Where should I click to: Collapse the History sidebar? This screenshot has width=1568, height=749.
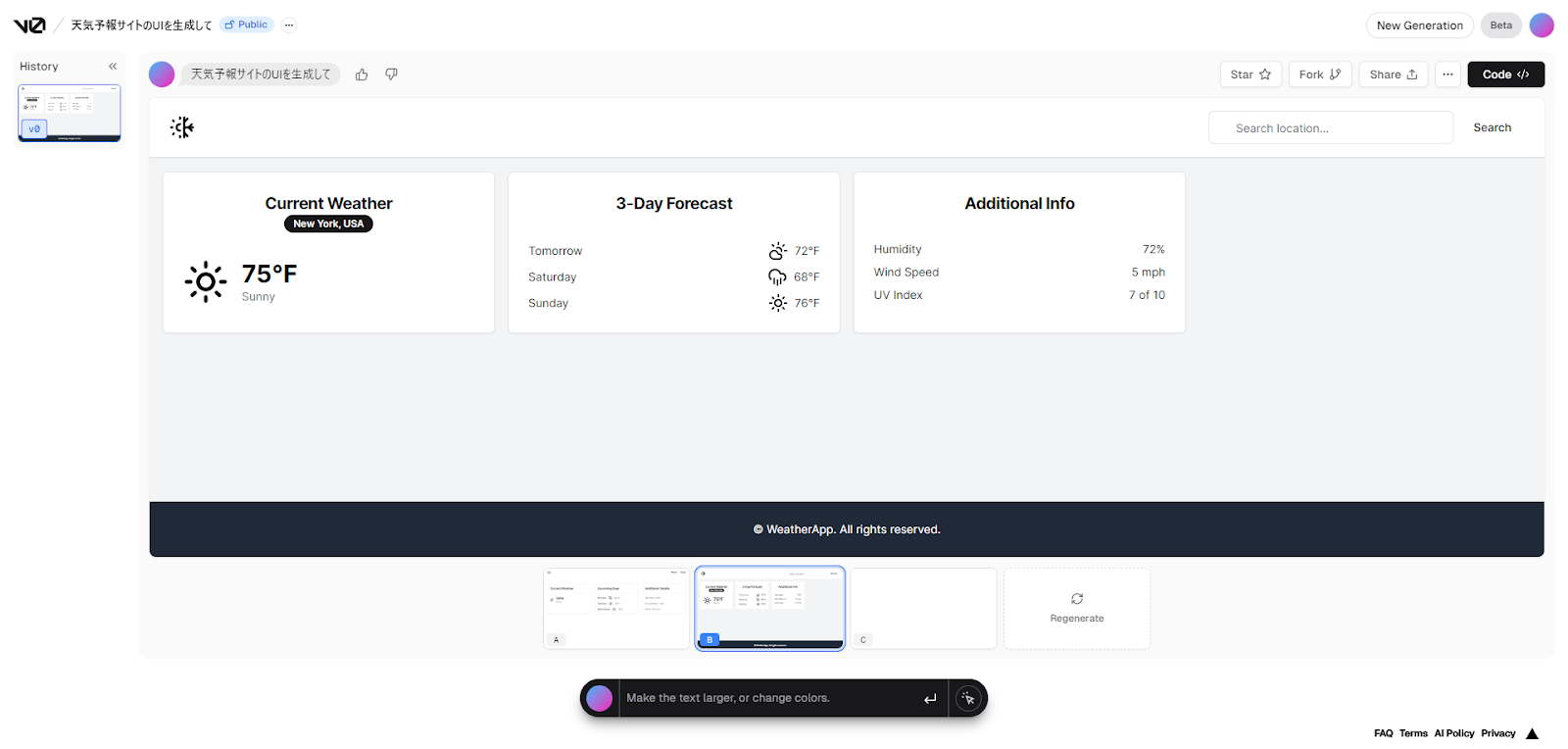[x=113, y=67]
